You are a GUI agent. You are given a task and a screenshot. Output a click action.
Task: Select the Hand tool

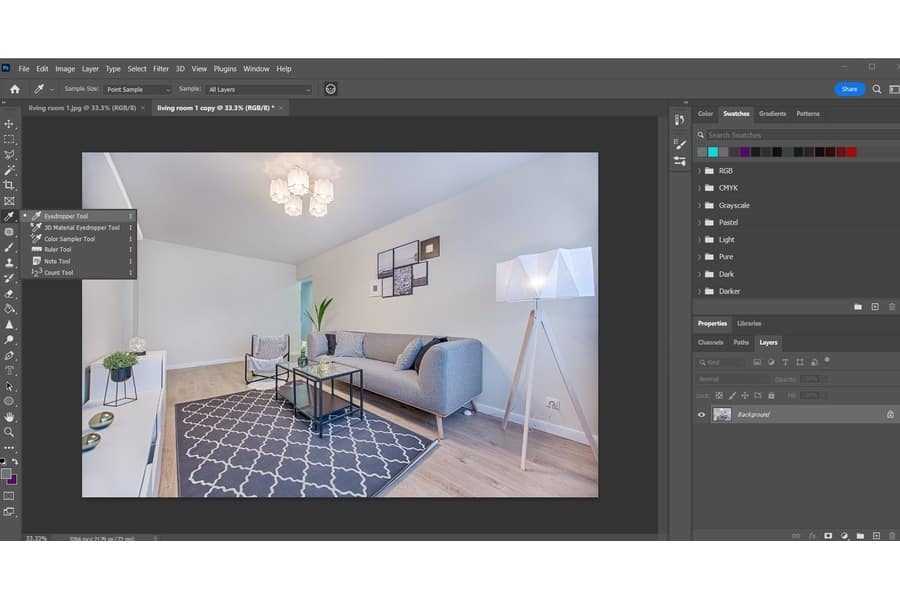pyautogui.click(x=9, y=417)
